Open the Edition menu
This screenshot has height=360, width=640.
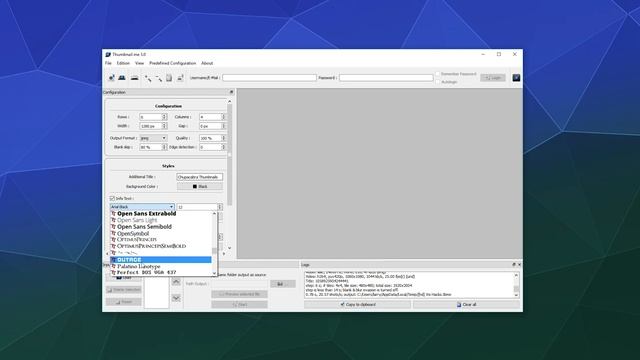click(123, 63)
